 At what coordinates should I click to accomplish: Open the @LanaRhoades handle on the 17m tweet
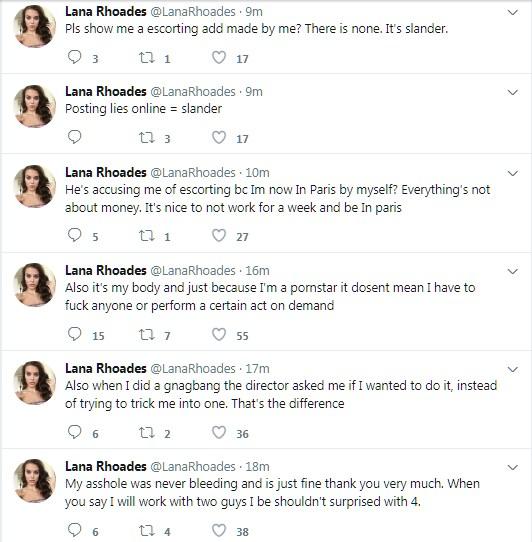click(193, 369)
